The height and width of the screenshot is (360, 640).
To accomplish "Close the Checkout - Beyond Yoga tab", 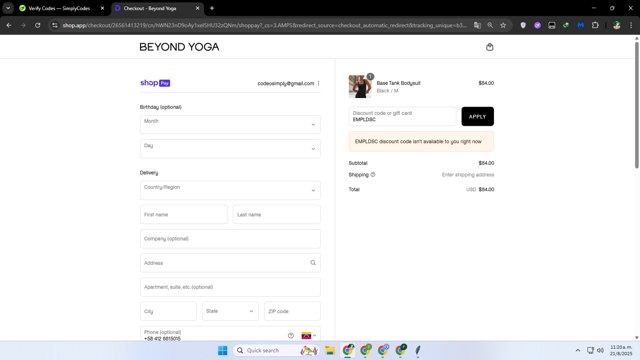I will pyautogui.click(x=198, y=8).
